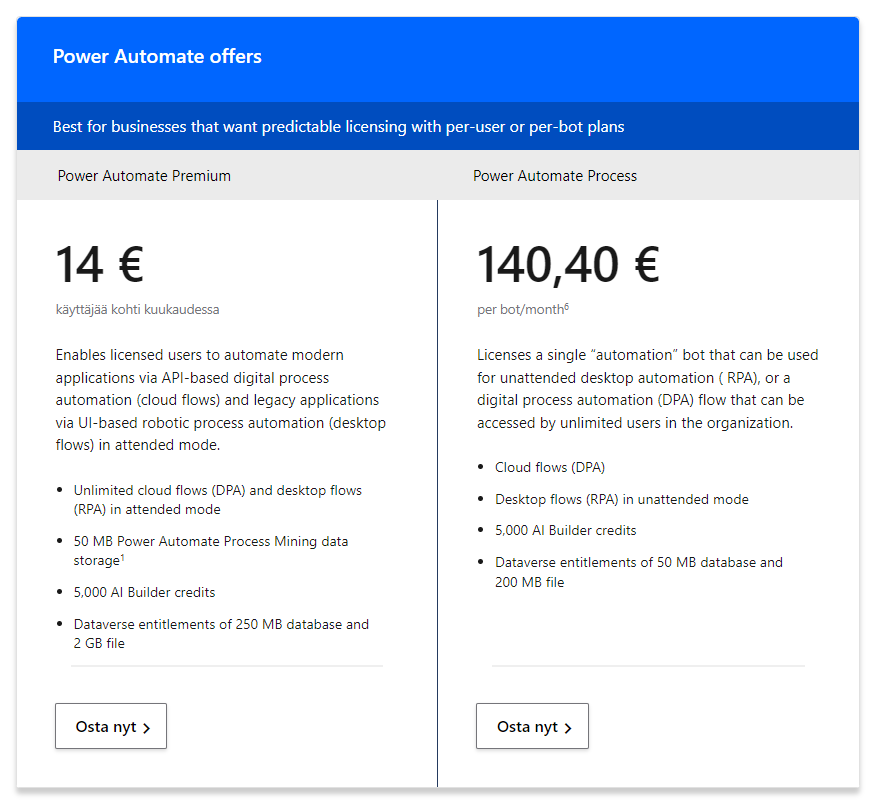Click the '50 MB database' Dataverse bullet

pos(638,572)
